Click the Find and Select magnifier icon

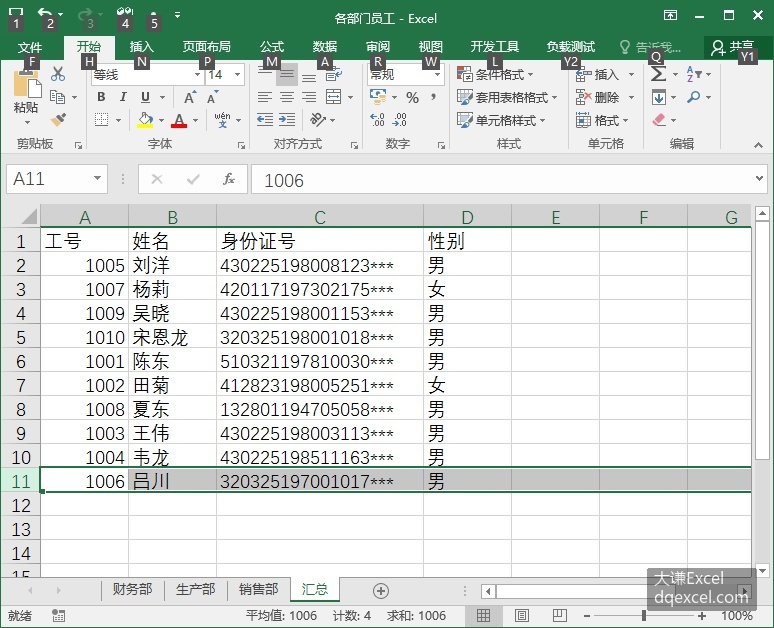click(x=694, y=97)
